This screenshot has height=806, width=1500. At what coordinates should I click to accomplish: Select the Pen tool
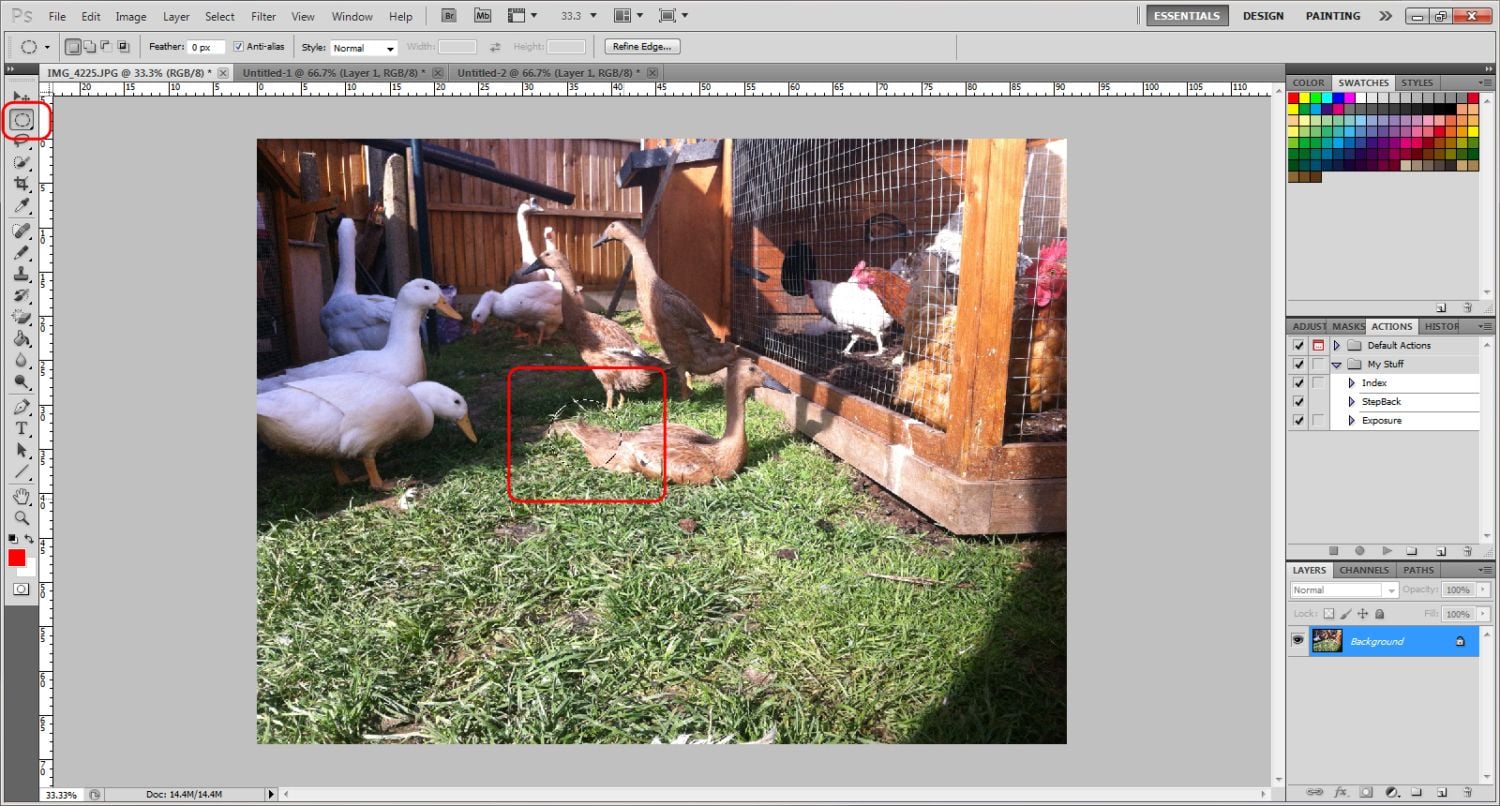click(x=22, y=407)
